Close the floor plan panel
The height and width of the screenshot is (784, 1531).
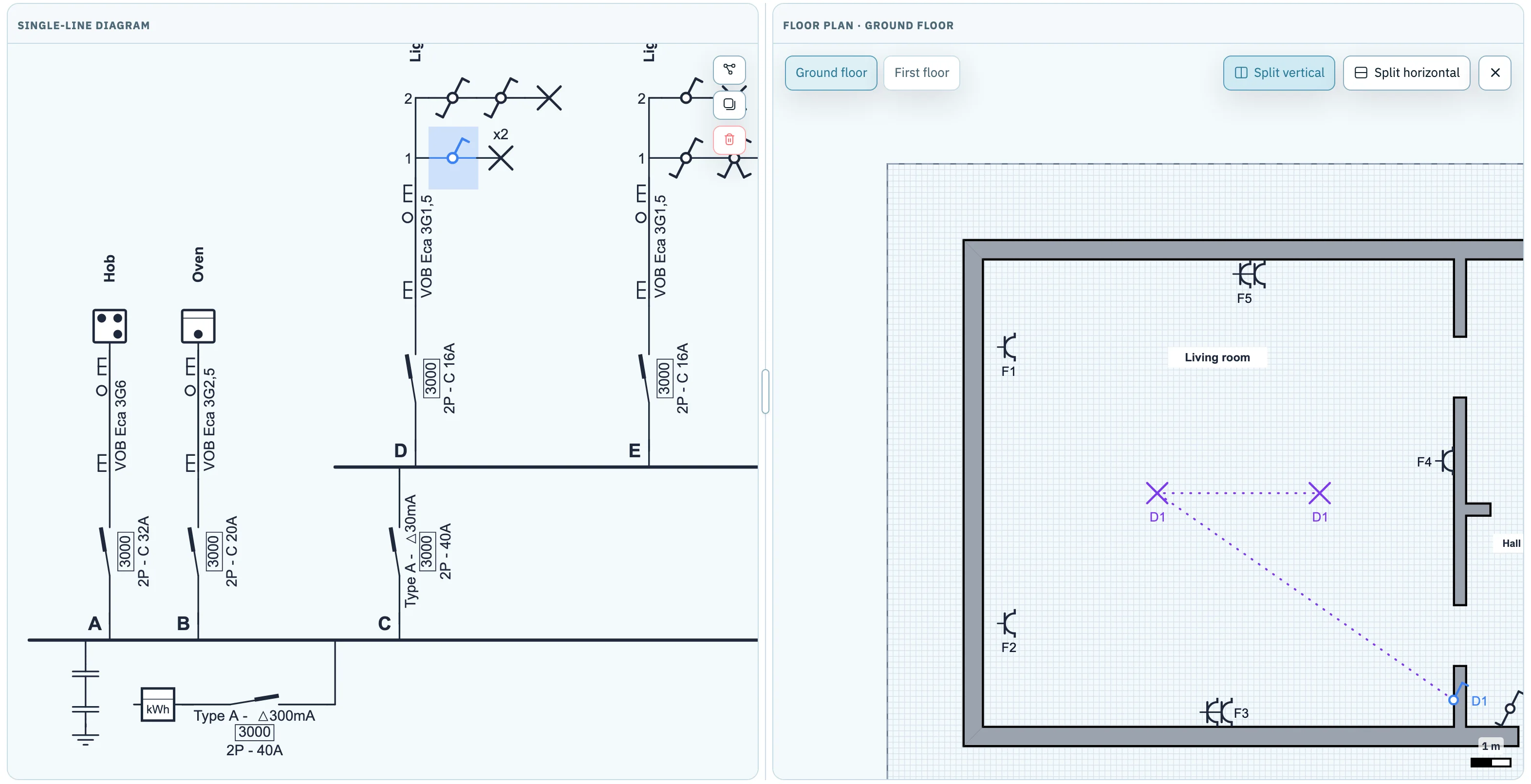coord(1495,73)
